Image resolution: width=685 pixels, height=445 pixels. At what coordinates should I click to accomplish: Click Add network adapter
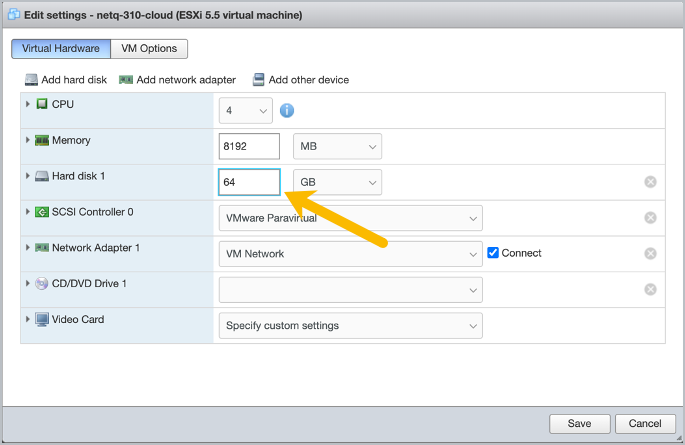coord(177,80)
